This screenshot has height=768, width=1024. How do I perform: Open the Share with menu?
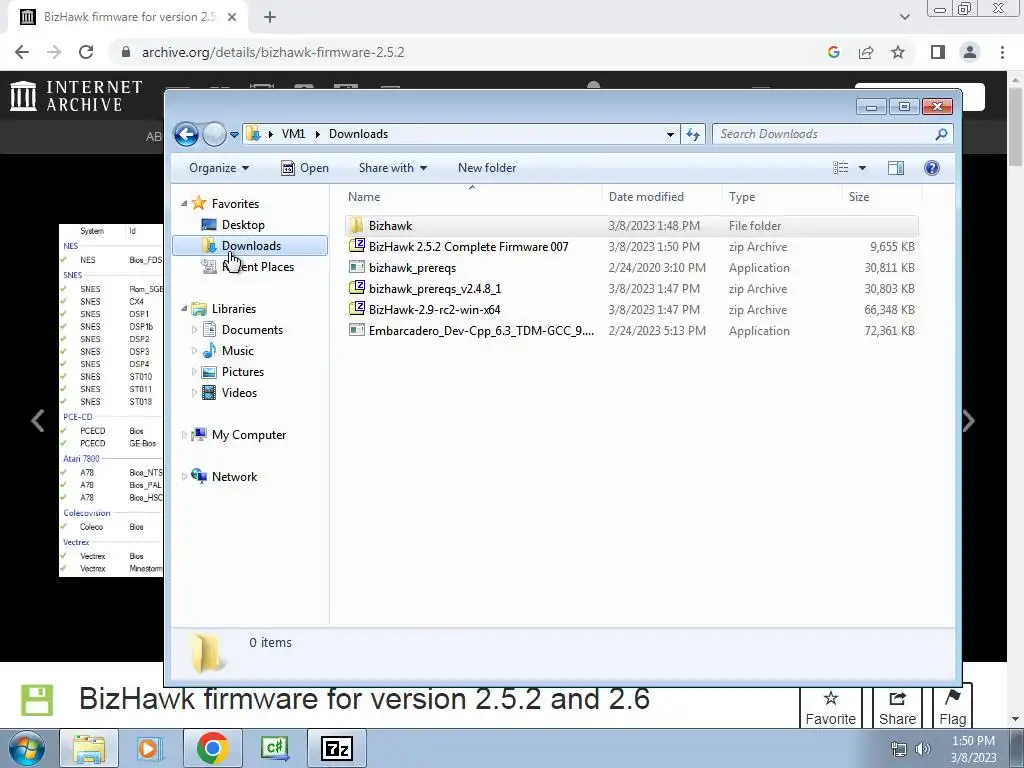[392, 168]
